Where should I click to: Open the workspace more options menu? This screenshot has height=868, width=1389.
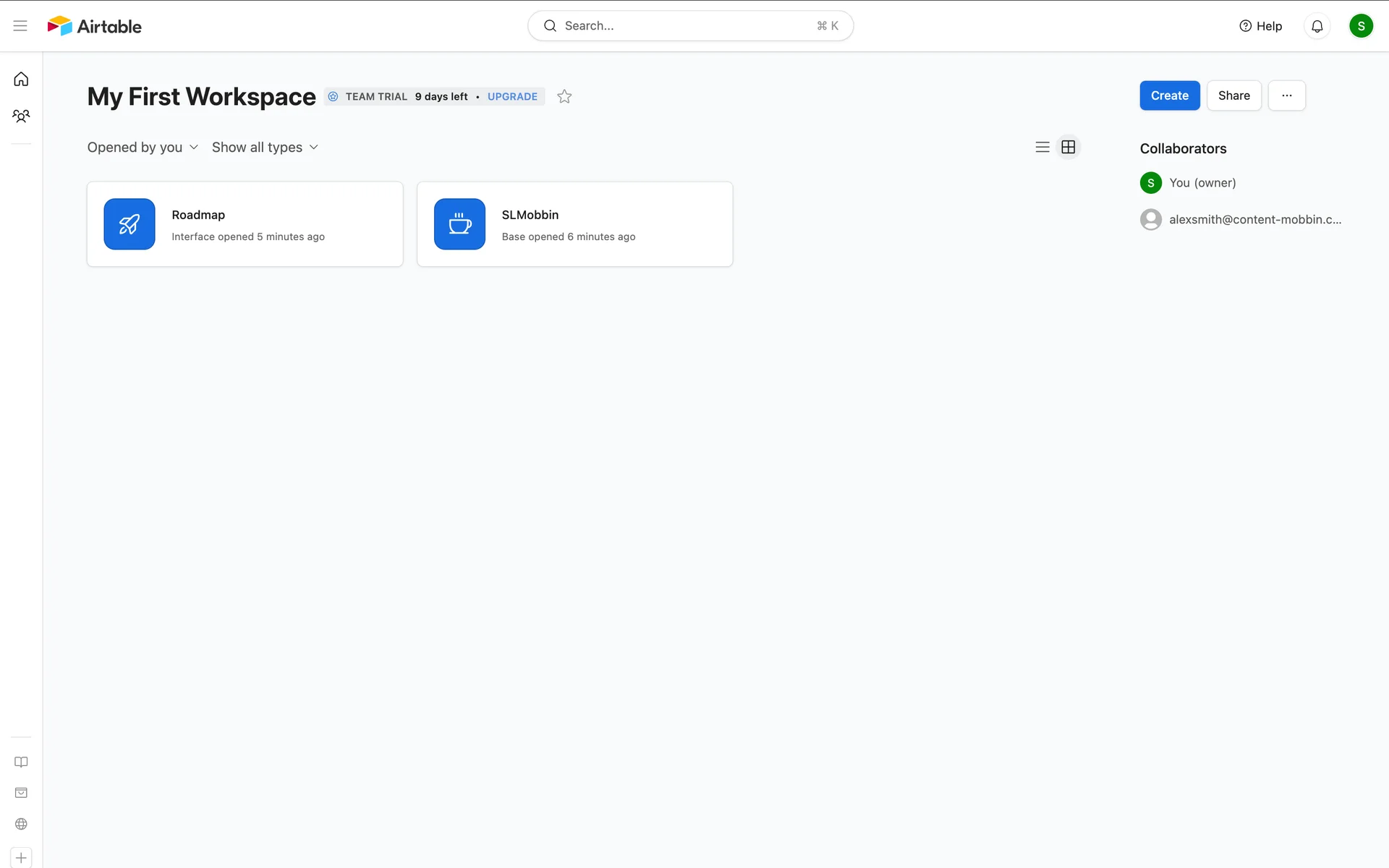pyautogui.click(x=1286, y=95)
